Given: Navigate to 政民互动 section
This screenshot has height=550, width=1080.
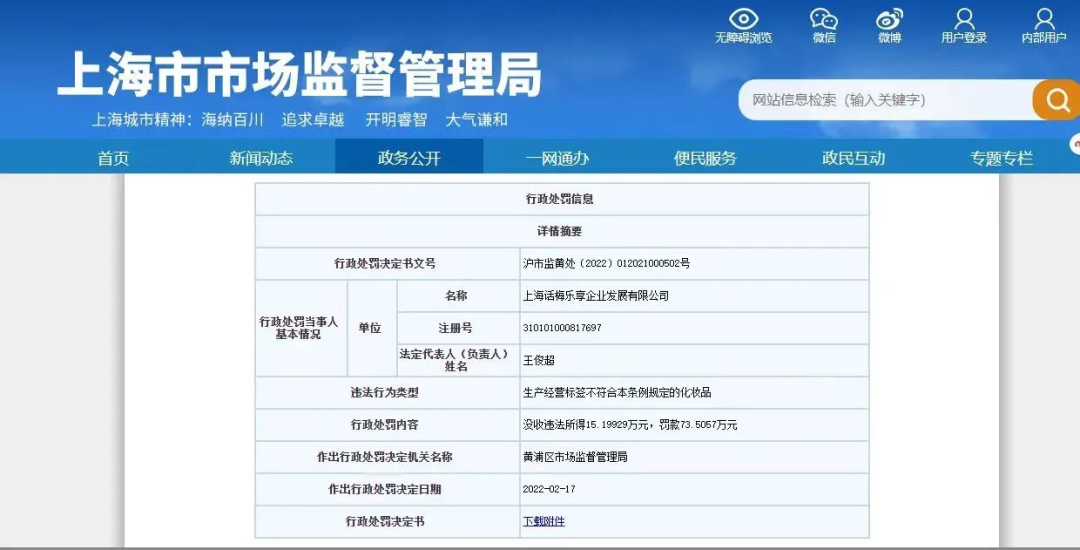Looking at the screenshot, I should (x=853, y=158).
